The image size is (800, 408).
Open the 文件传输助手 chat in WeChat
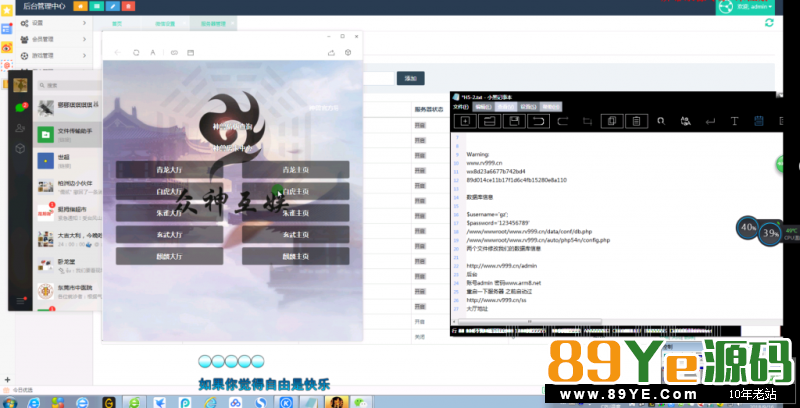[x=68, y=135]
